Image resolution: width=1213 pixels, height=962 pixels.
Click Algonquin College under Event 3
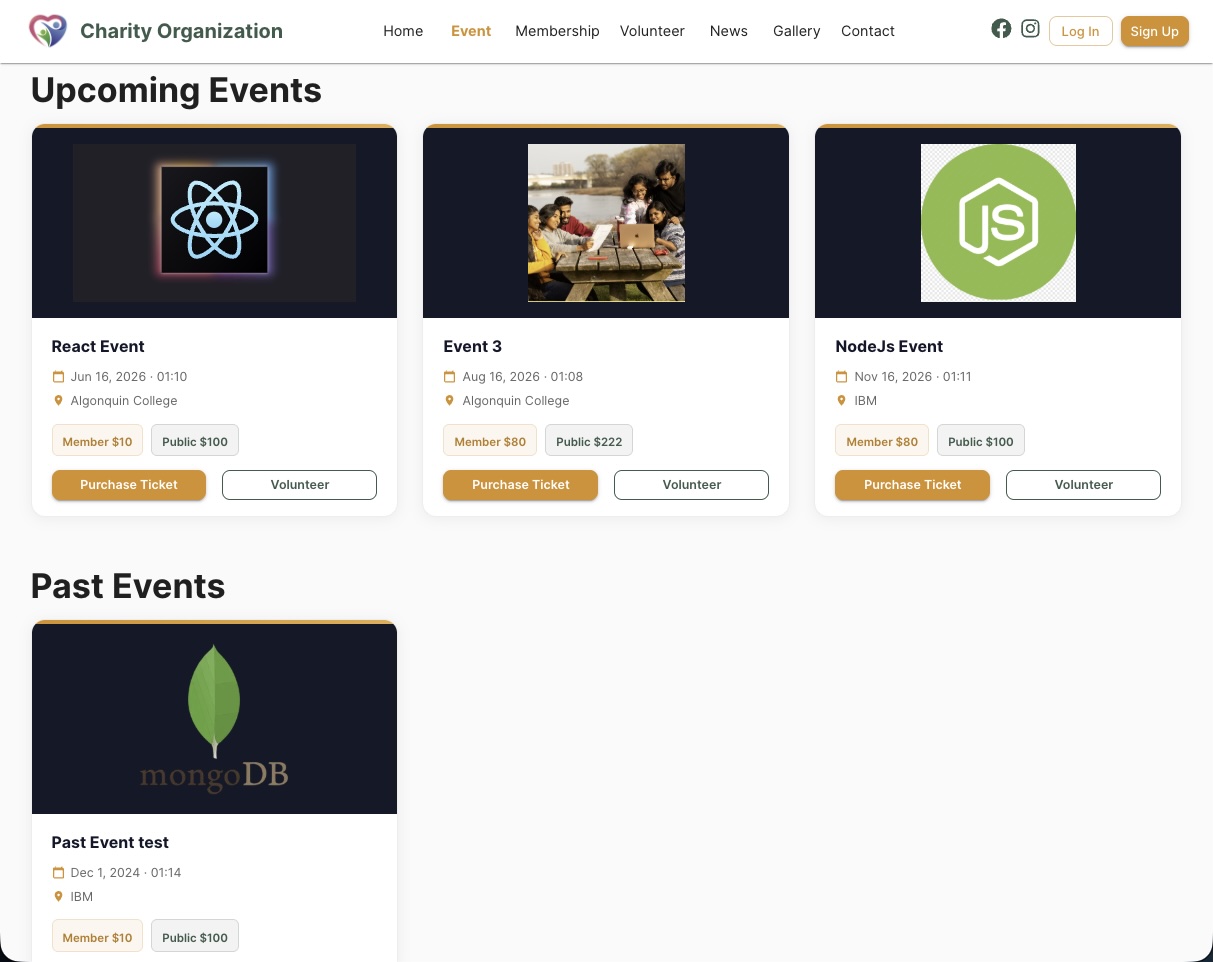516,401
